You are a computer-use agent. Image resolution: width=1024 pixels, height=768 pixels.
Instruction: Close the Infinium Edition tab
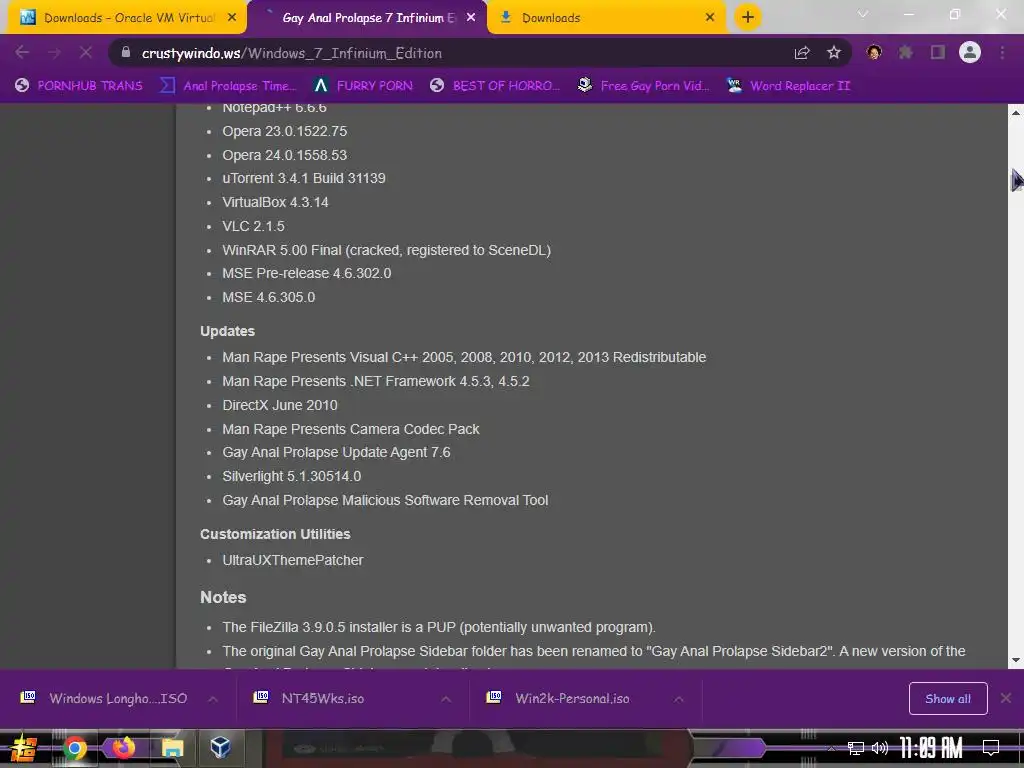471,18
